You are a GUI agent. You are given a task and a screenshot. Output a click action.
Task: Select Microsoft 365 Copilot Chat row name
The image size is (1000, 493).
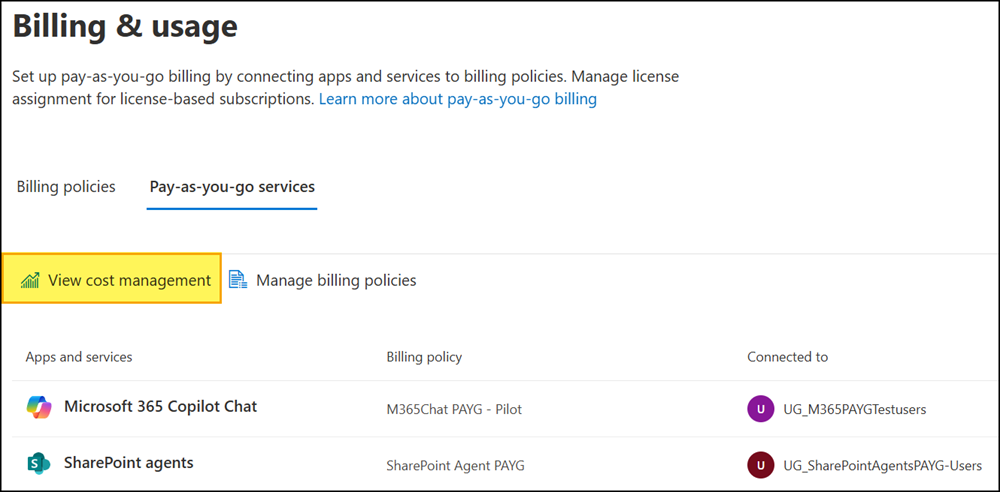pos(161,406)
